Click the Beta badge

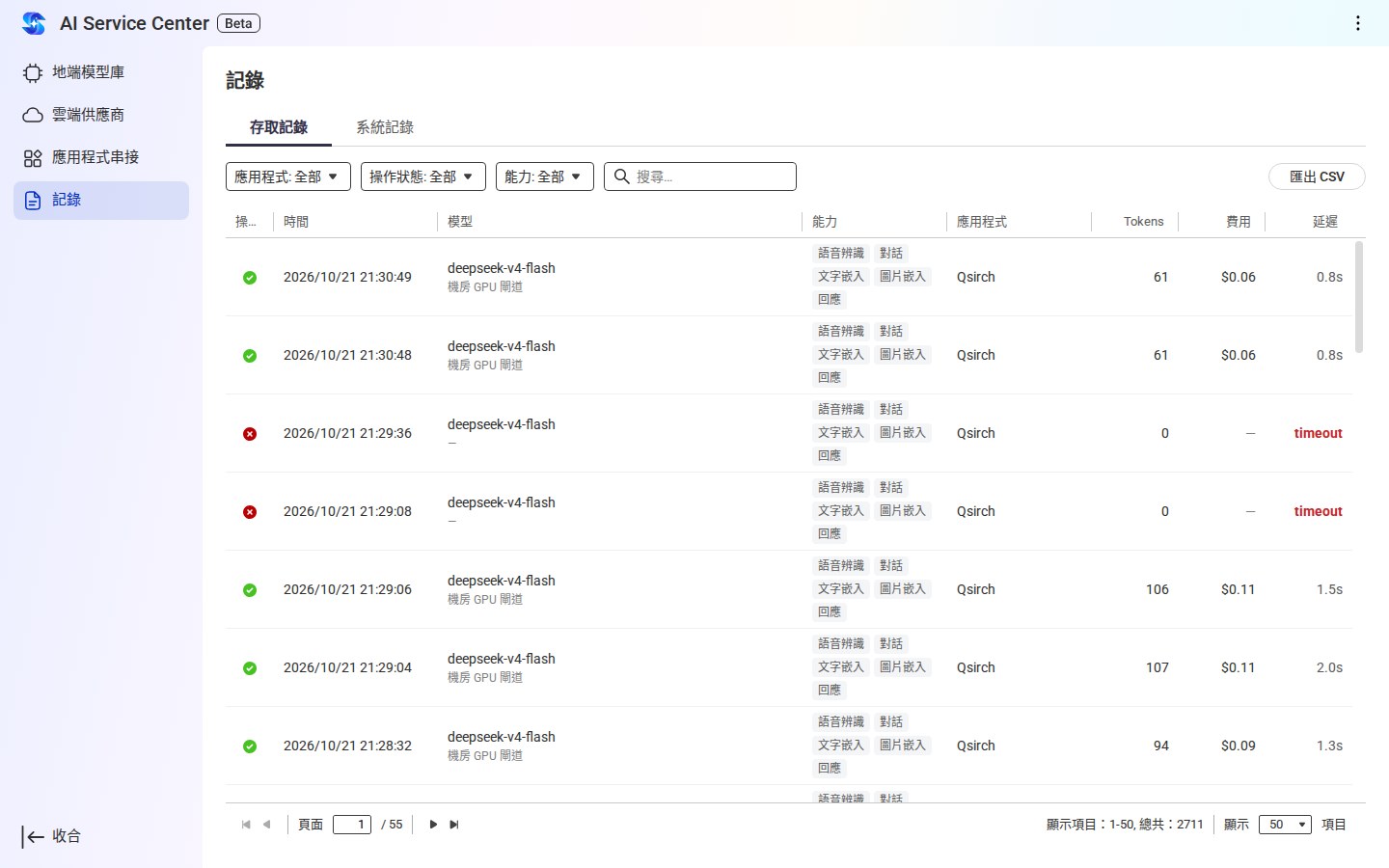[x=238, y=23]
